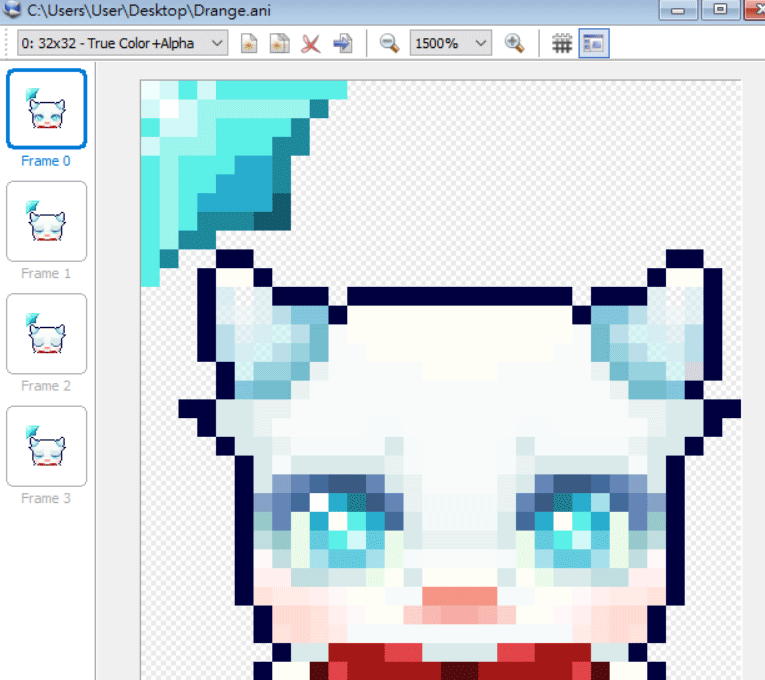Select the Frame 2 thumbnail
765x680 pixels.
click(x=46, y=334)
